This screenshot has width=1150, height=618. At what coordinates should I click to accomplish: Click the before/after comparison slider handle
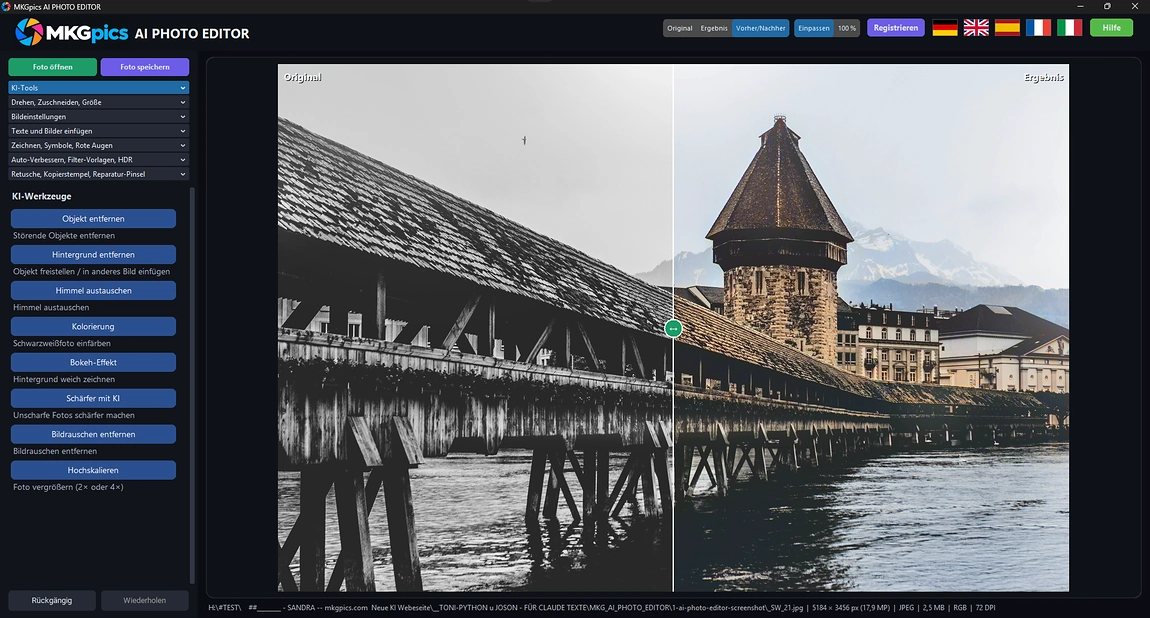(x=673, y=328)
